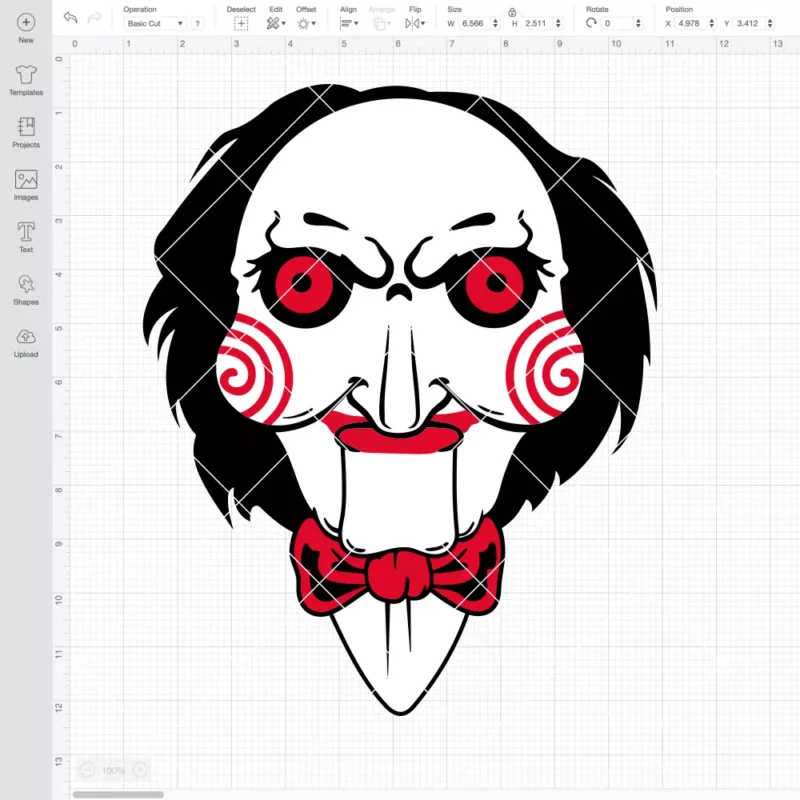Screen dimensions: 800x800
Task: Open the Projects panel
Action: (26, 133)
